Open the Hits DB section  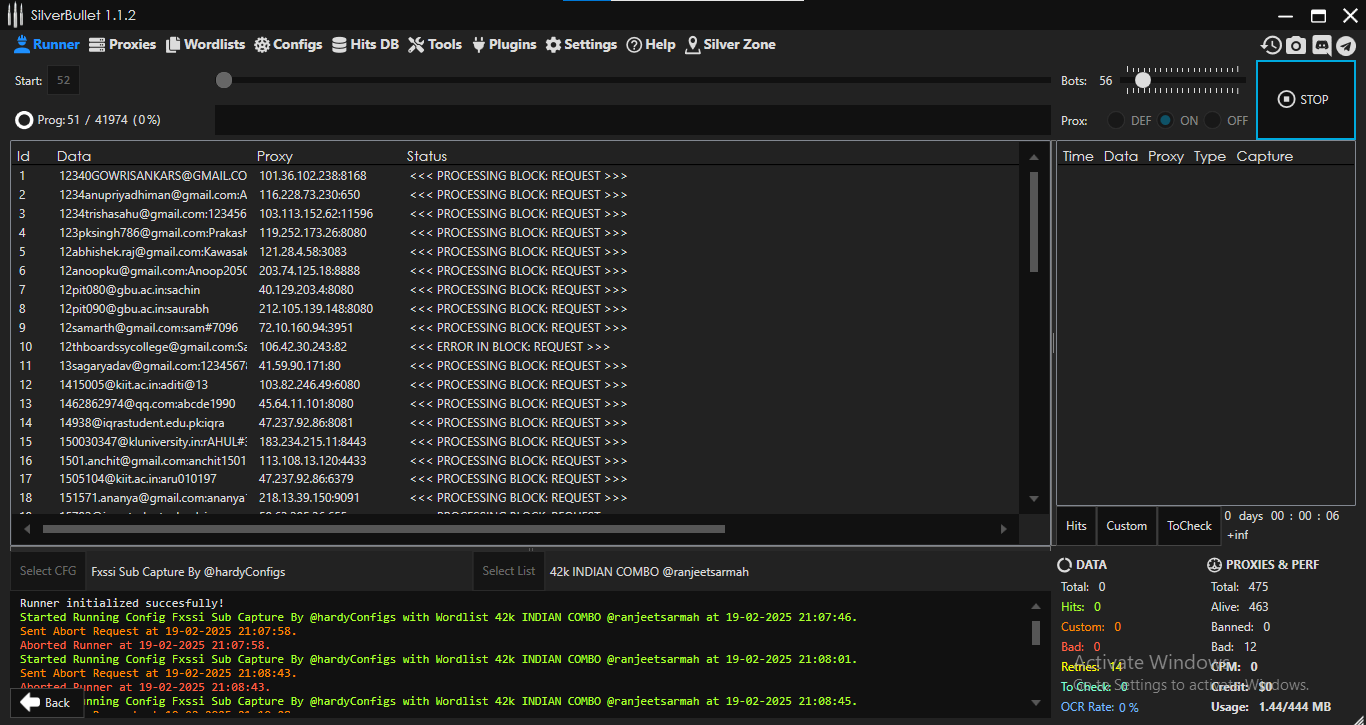(x=365, y=44)
